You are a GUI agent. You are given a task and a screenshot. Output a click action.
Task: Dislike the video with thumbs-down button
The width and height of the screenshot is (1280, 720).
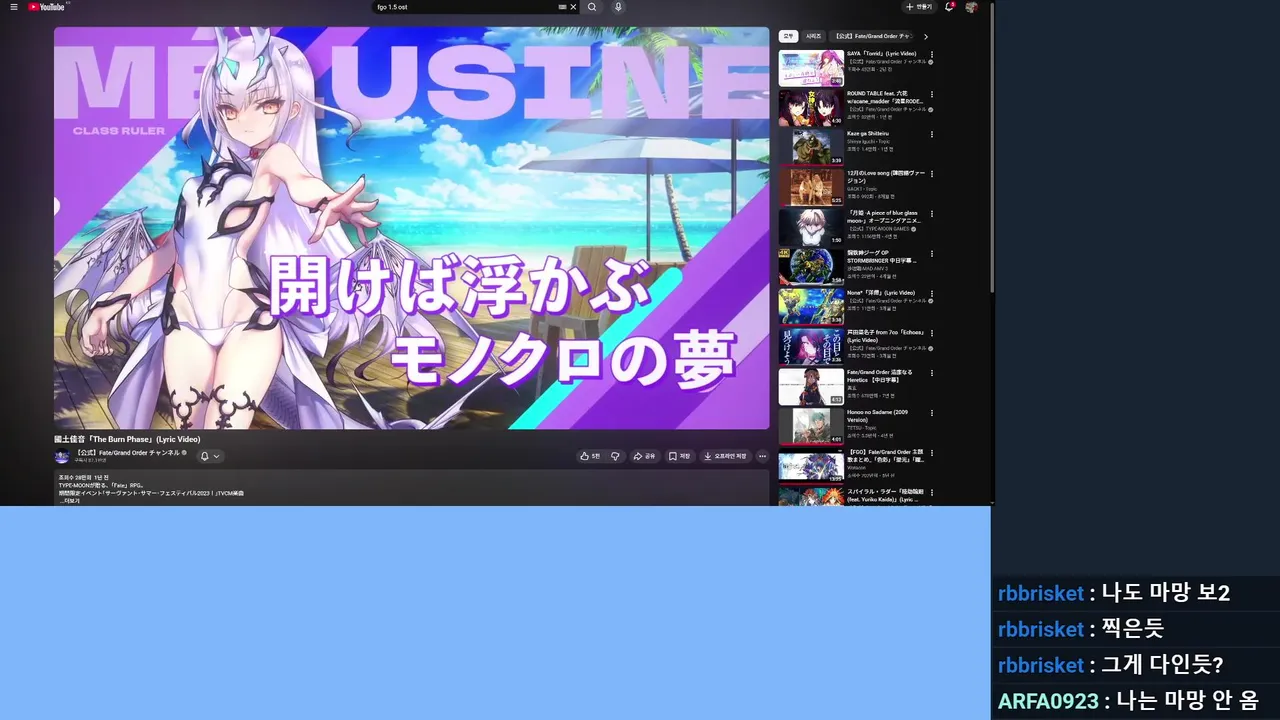[615, 456]
